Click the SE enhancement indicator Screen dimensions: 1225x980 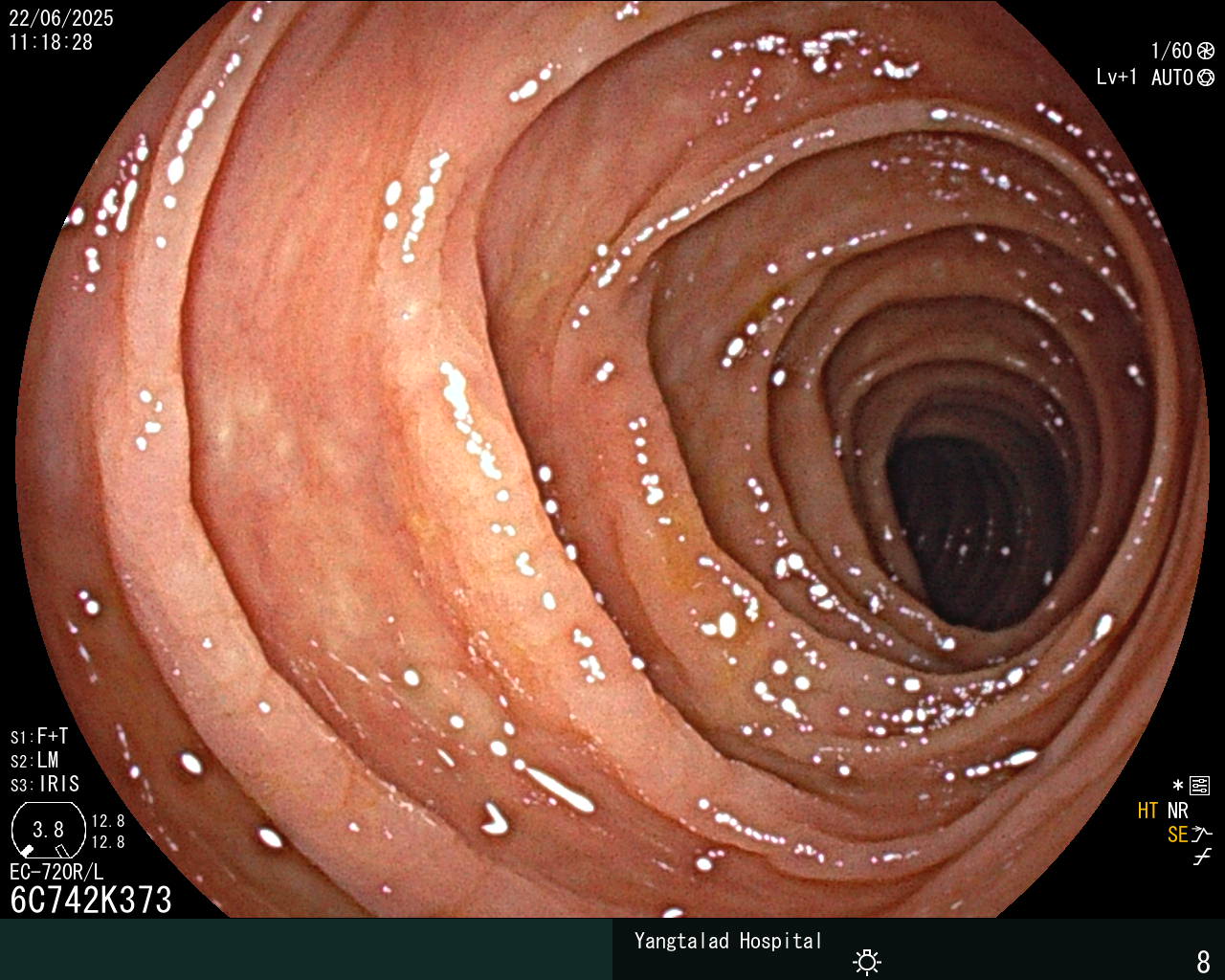(x=1178, y=835)
